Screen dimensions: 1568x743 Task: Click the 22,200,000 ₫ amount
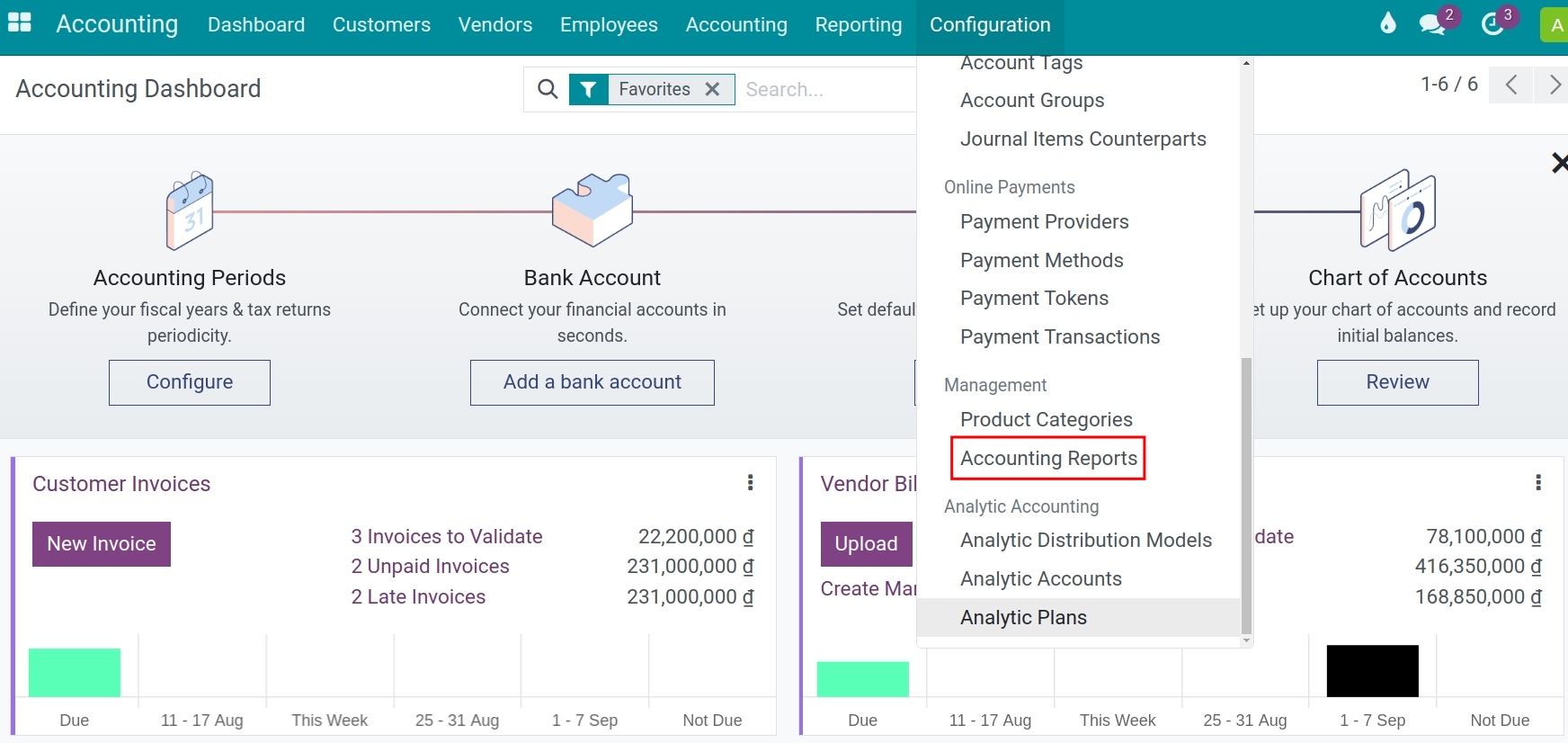point(696,537)
